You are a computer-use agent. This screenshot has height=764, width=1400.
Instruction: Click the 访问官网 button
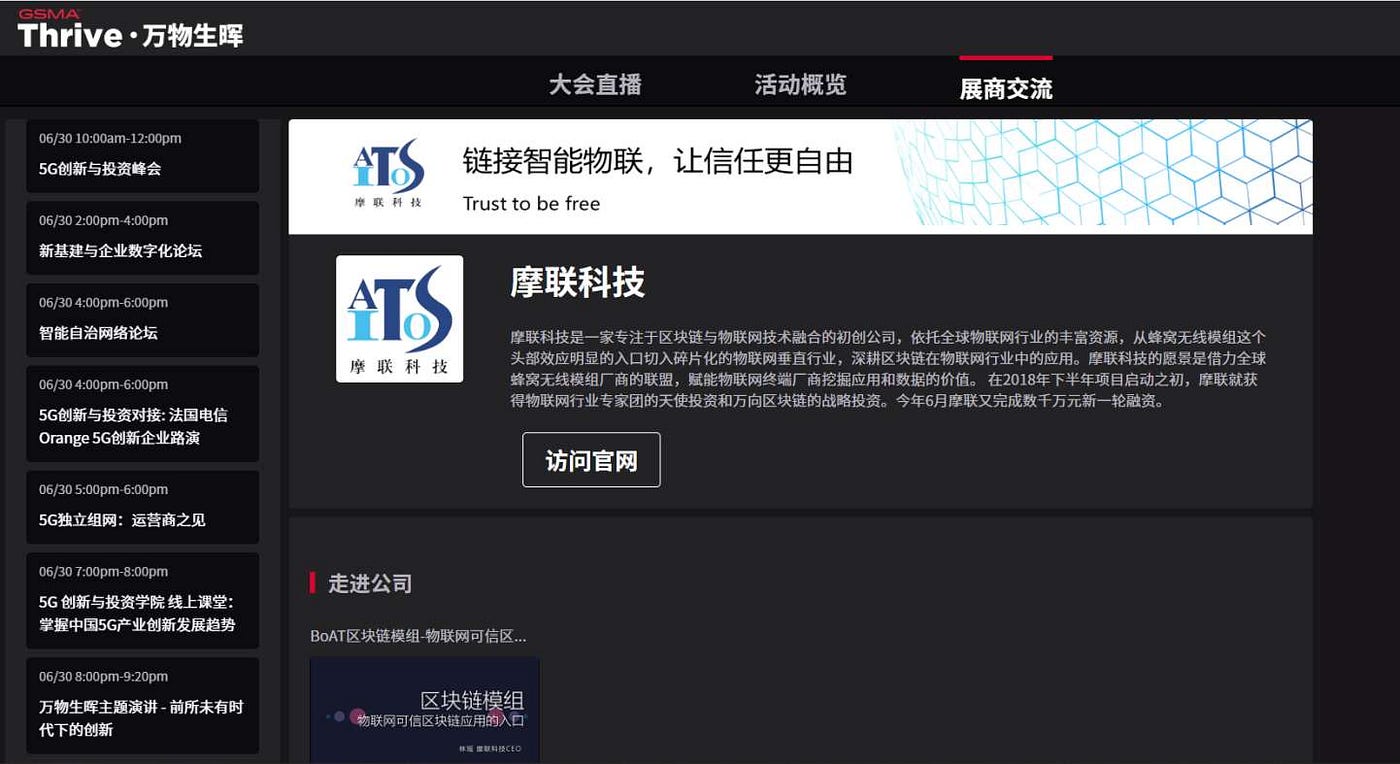click(591, 460)
